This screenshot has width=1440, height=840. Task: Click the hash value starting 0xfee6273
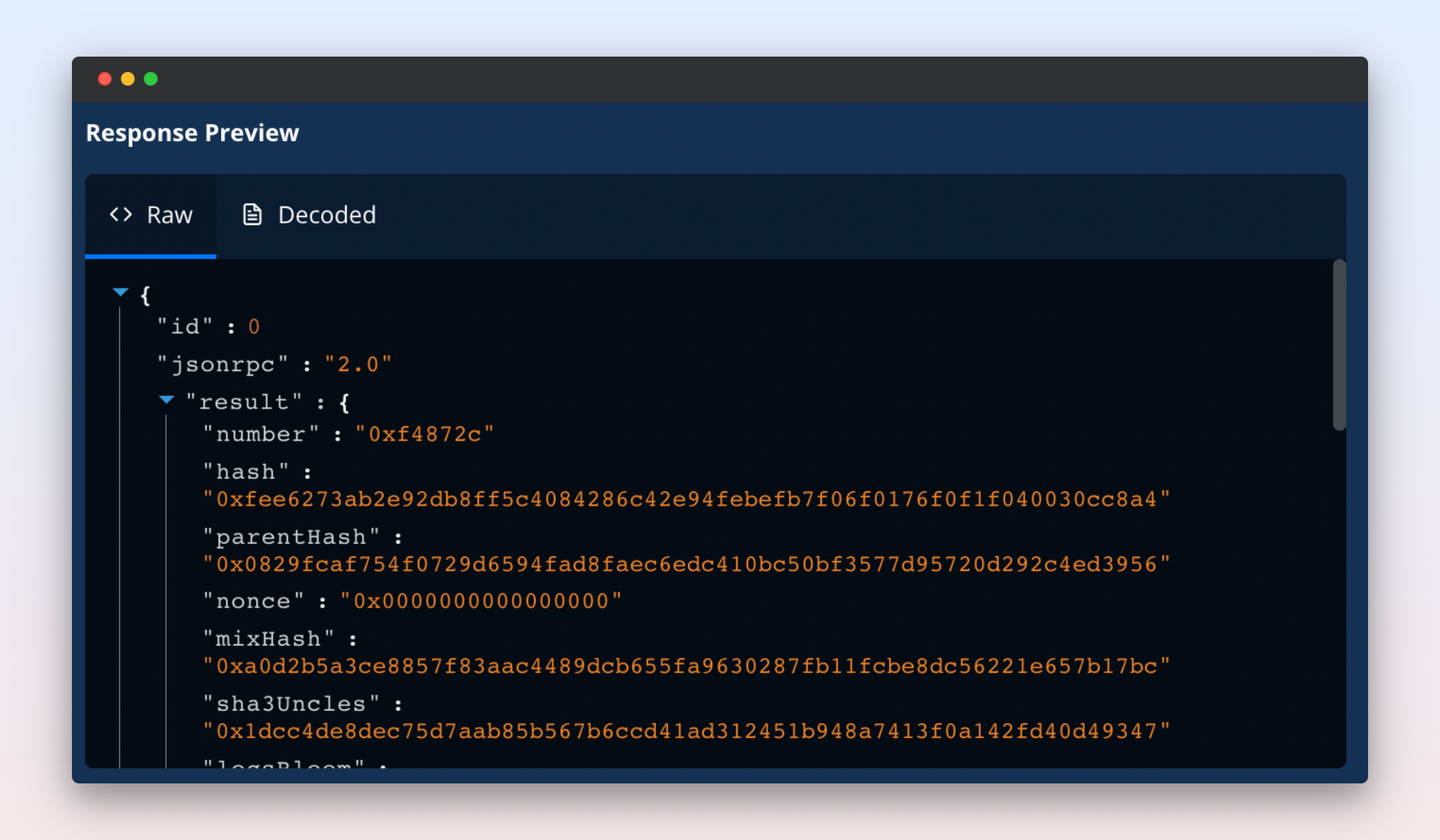[686, 500]
